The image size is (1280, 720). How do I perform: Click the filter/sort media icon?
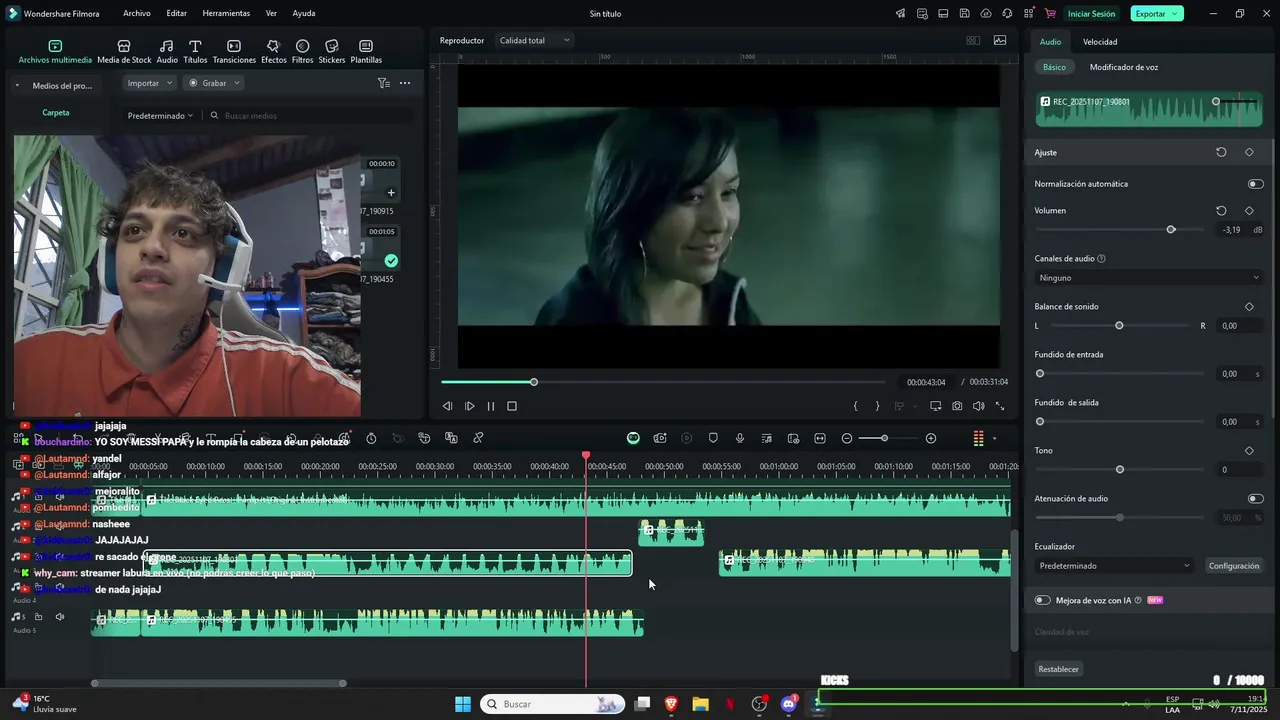(x=384, y=83)
